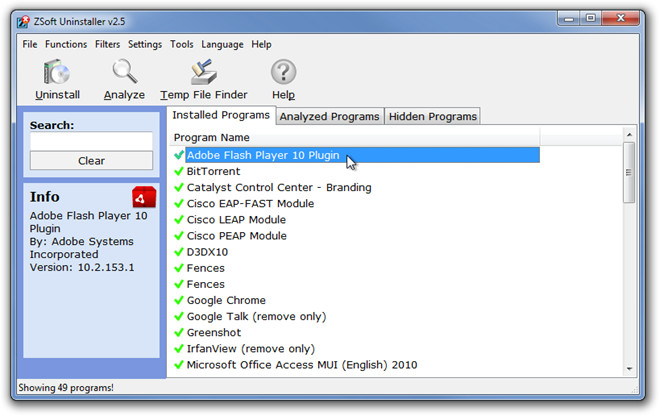Click the Uninstall toolbar icon
660x416 pixels.
tap(57, 72)
